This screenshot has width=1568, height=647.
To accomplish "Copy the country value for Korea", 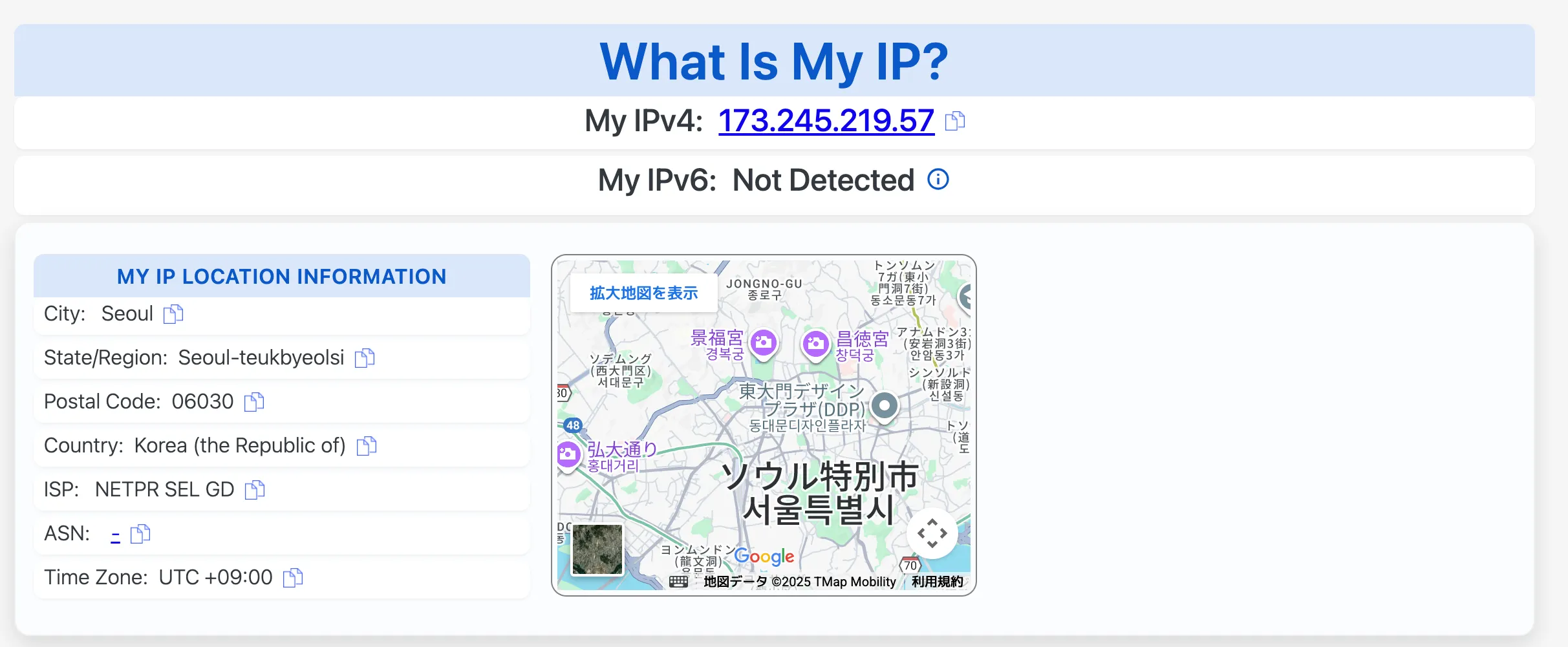I will point(367,445).
